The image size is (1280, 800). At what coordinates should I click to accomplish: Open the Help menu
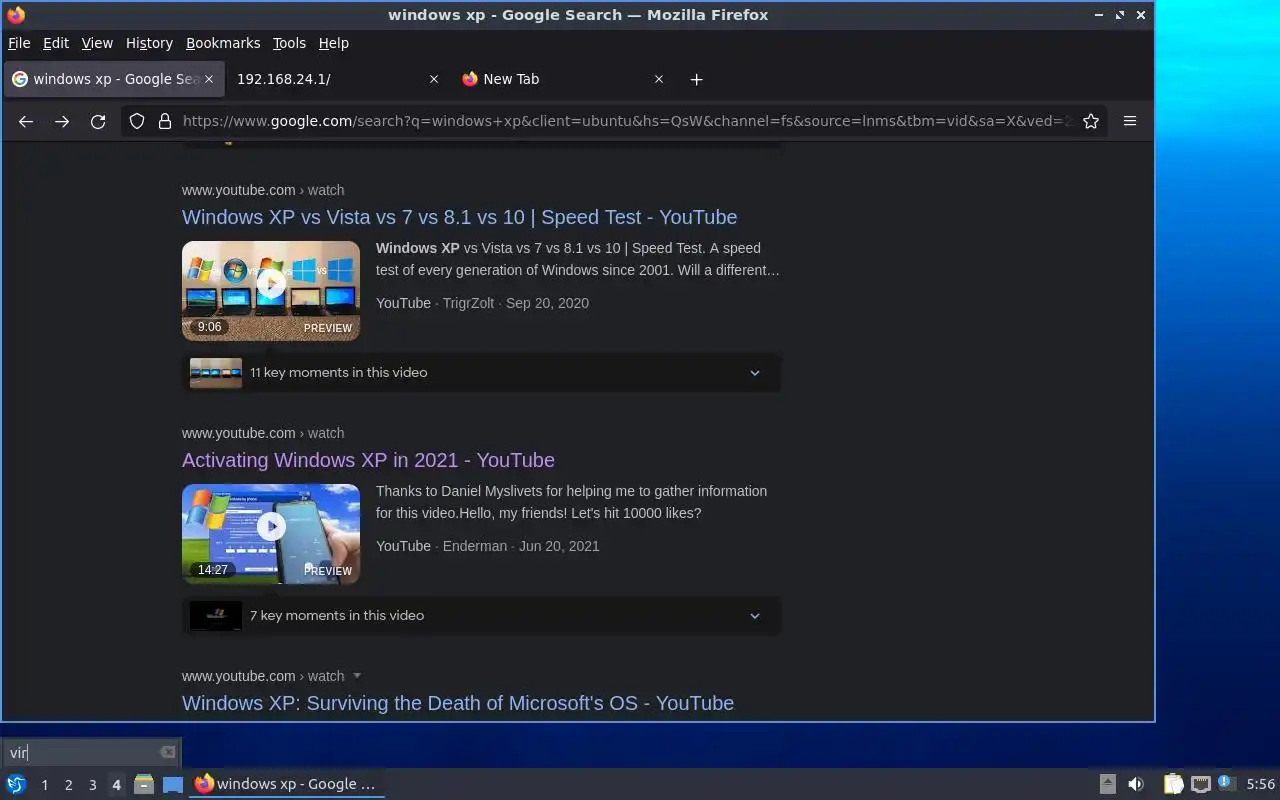point(334,43)
